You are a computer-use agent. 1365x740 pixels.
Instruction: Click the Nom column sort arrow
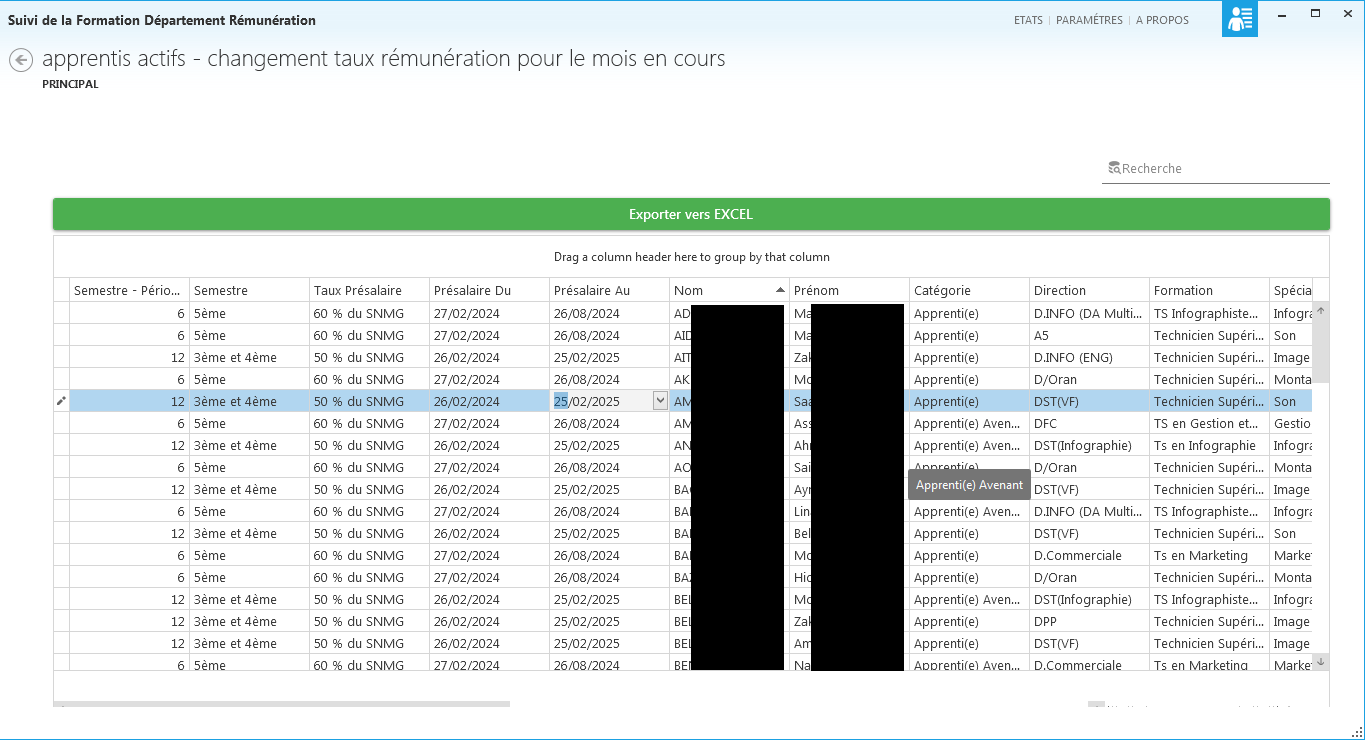780,290
